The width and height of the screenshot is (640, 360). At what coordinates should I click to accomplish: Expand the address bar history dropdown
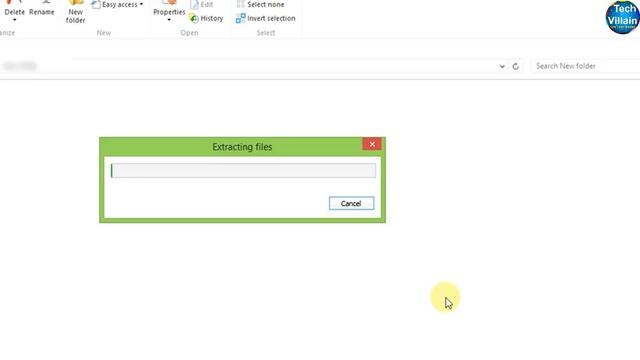[x=502, y=66]
